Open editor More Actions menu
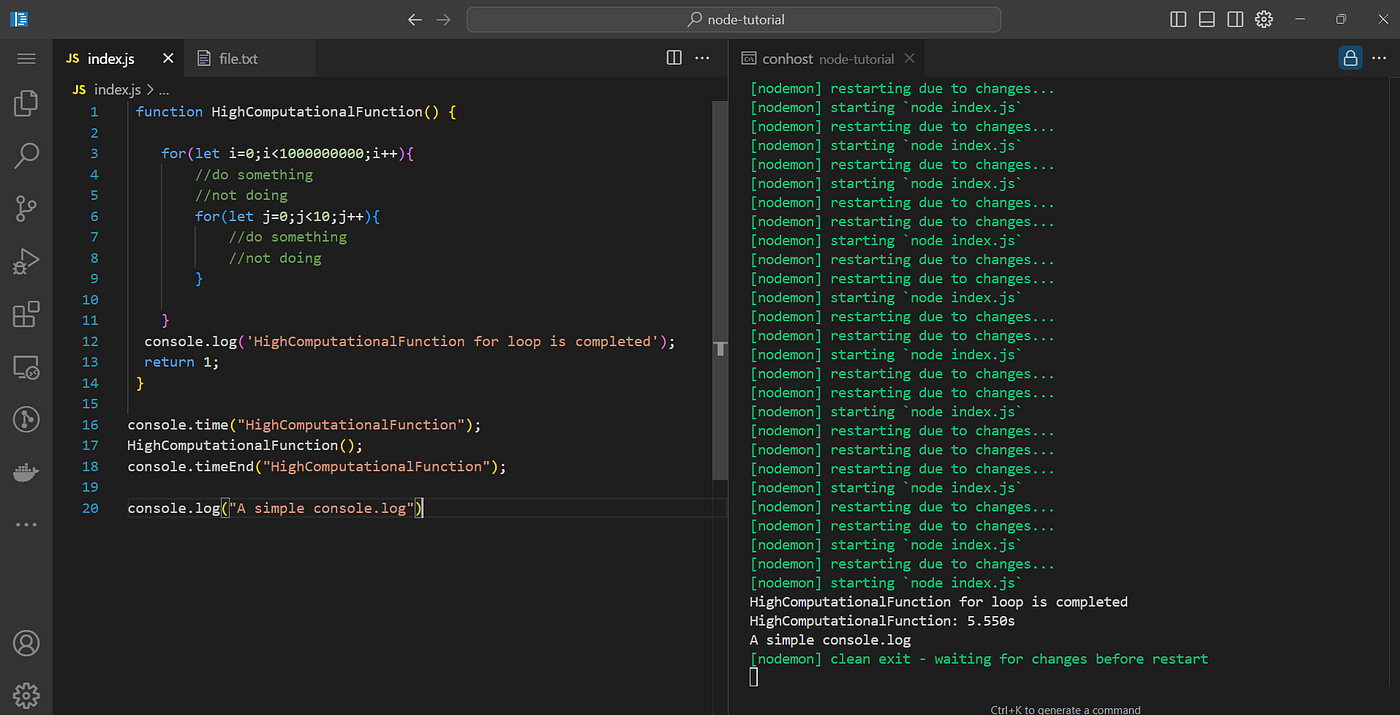This screenshot has height=715, width=1400. pyautogui.click(x=703, y=58)
